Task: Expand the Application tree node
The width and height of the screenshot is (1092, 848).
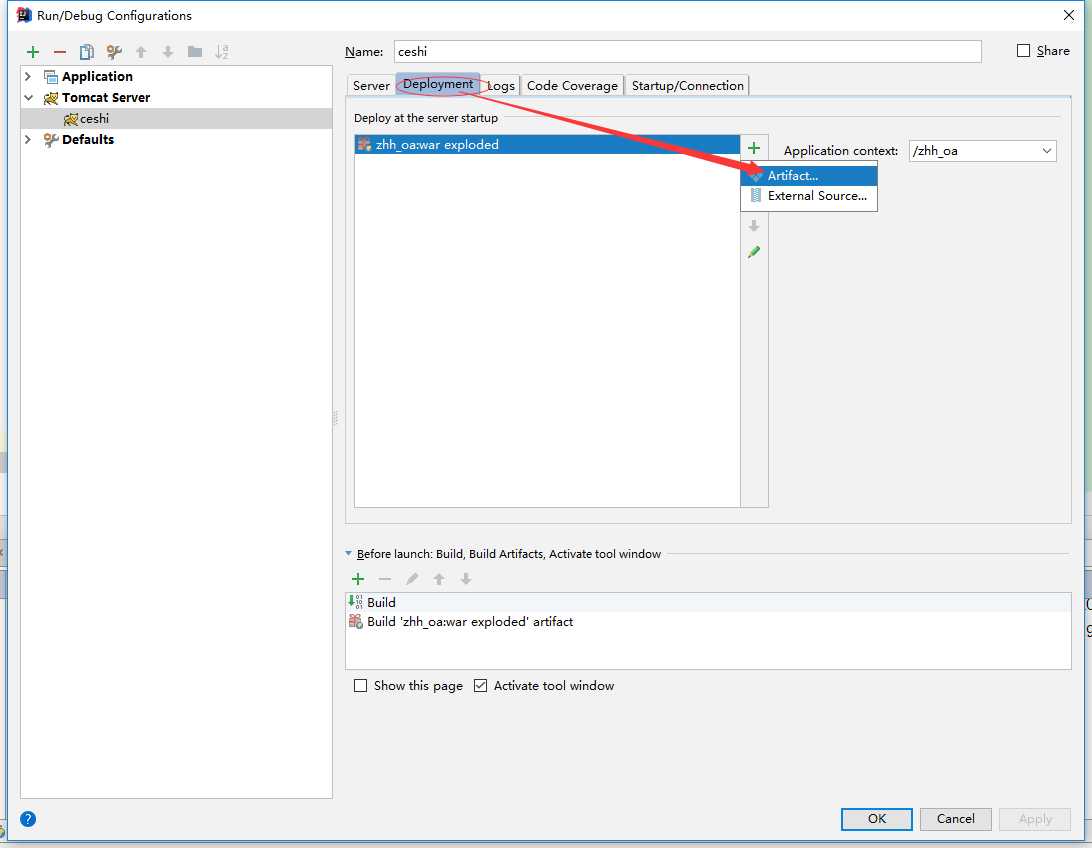Action: tap(28, 77)
